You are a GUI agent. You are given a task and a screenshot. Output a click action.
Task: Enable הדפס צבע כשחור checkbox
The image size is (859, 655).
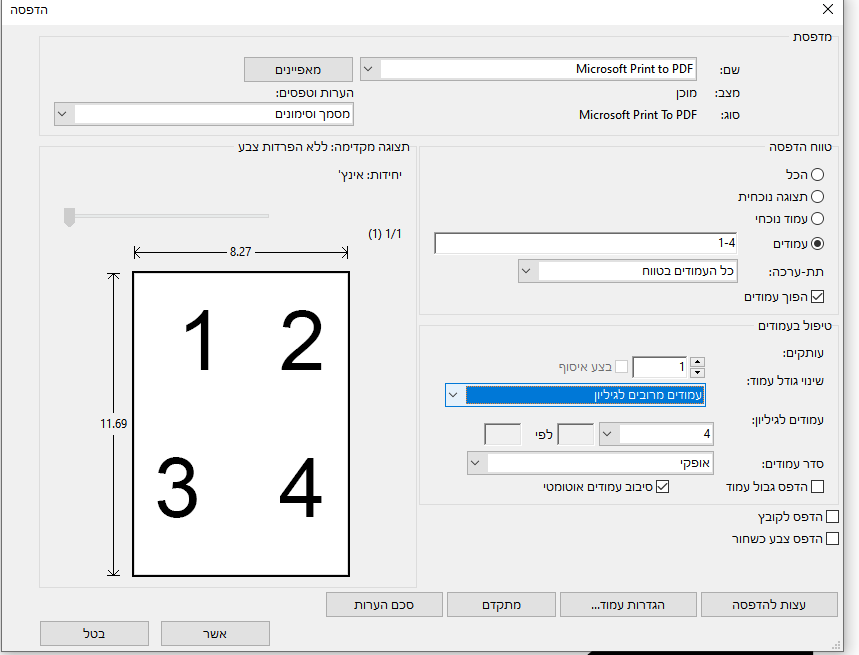click(832, 538)
